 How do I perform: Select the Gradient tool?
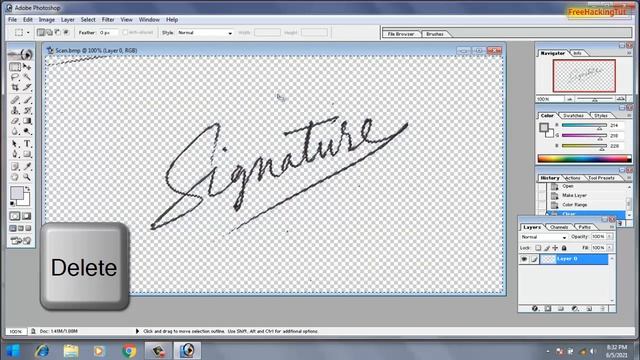[x=27, y=121]
